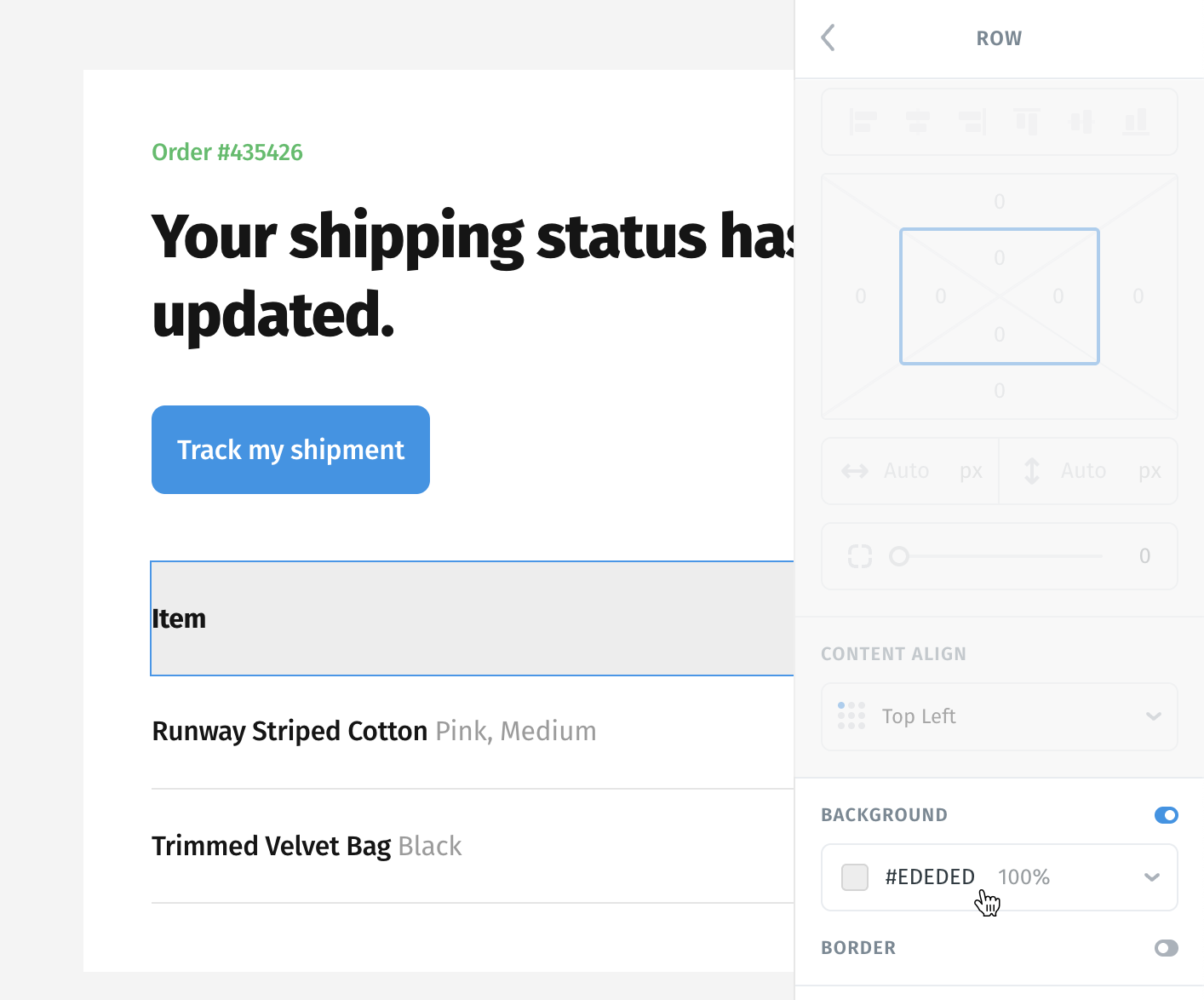Disable the Background toggle switch
The height and width of the screenshot is (1000, 1204).
[x=1167, y=815]
